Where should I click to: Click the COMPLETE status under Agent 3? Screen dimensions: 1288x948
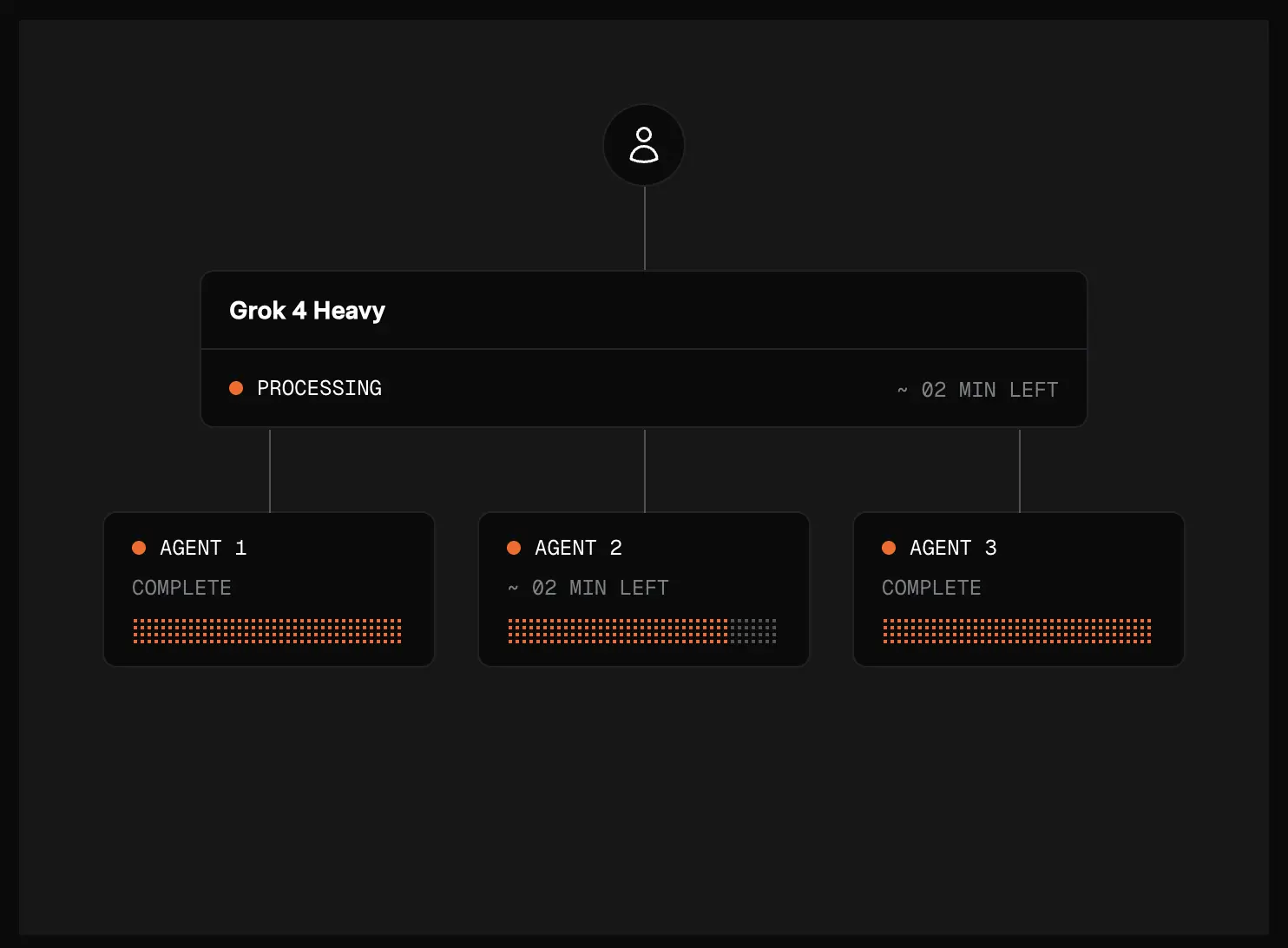pyautogui.click(x=931, y=588)
